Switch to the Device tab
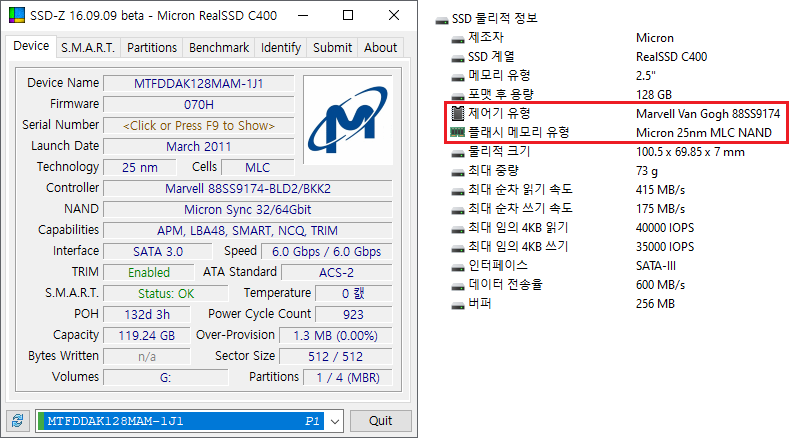Screen dimensions: 808x438 click(x=31, y=46)
